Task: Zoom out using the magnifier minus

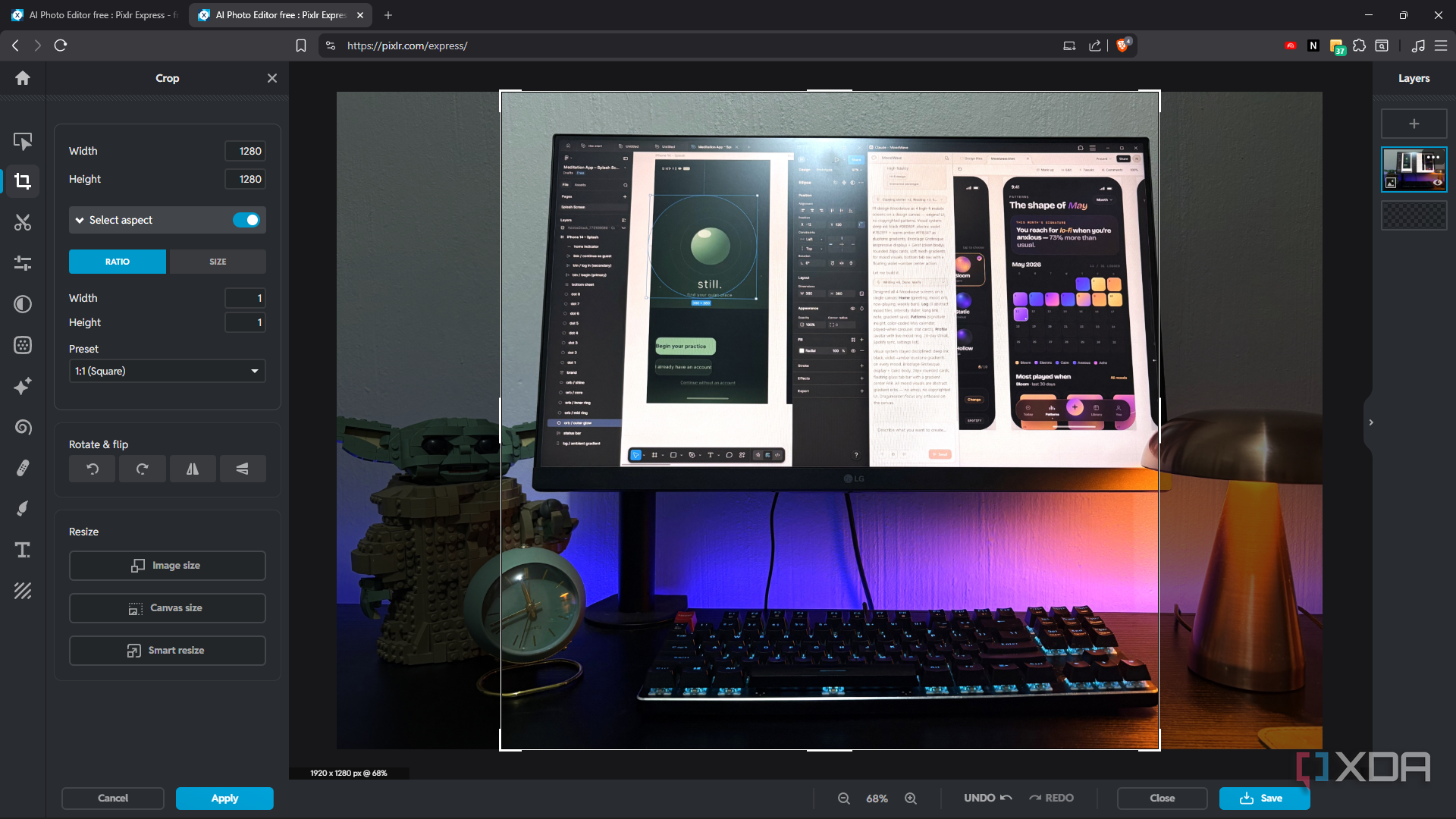Action: (x=843, y=799)
